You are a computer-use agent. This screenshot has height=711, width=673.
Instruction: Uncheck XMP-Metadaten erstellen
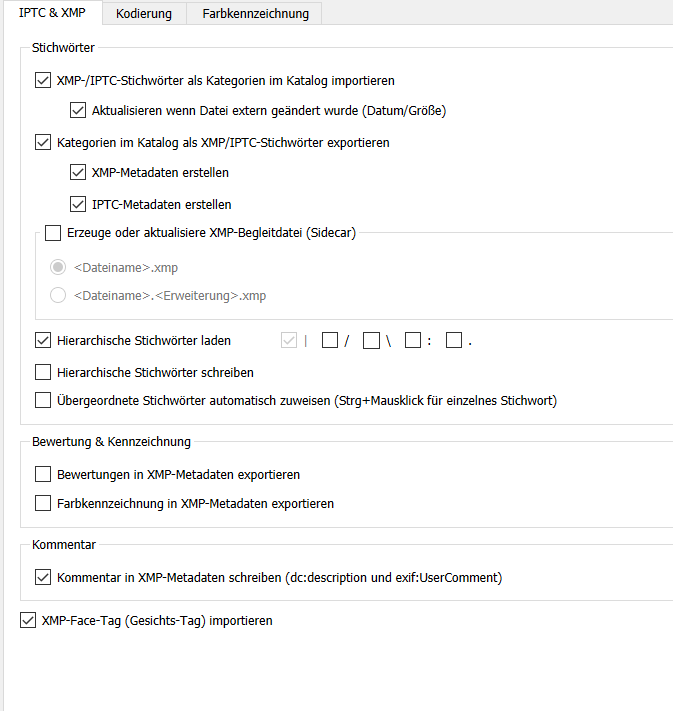point(78,172)
